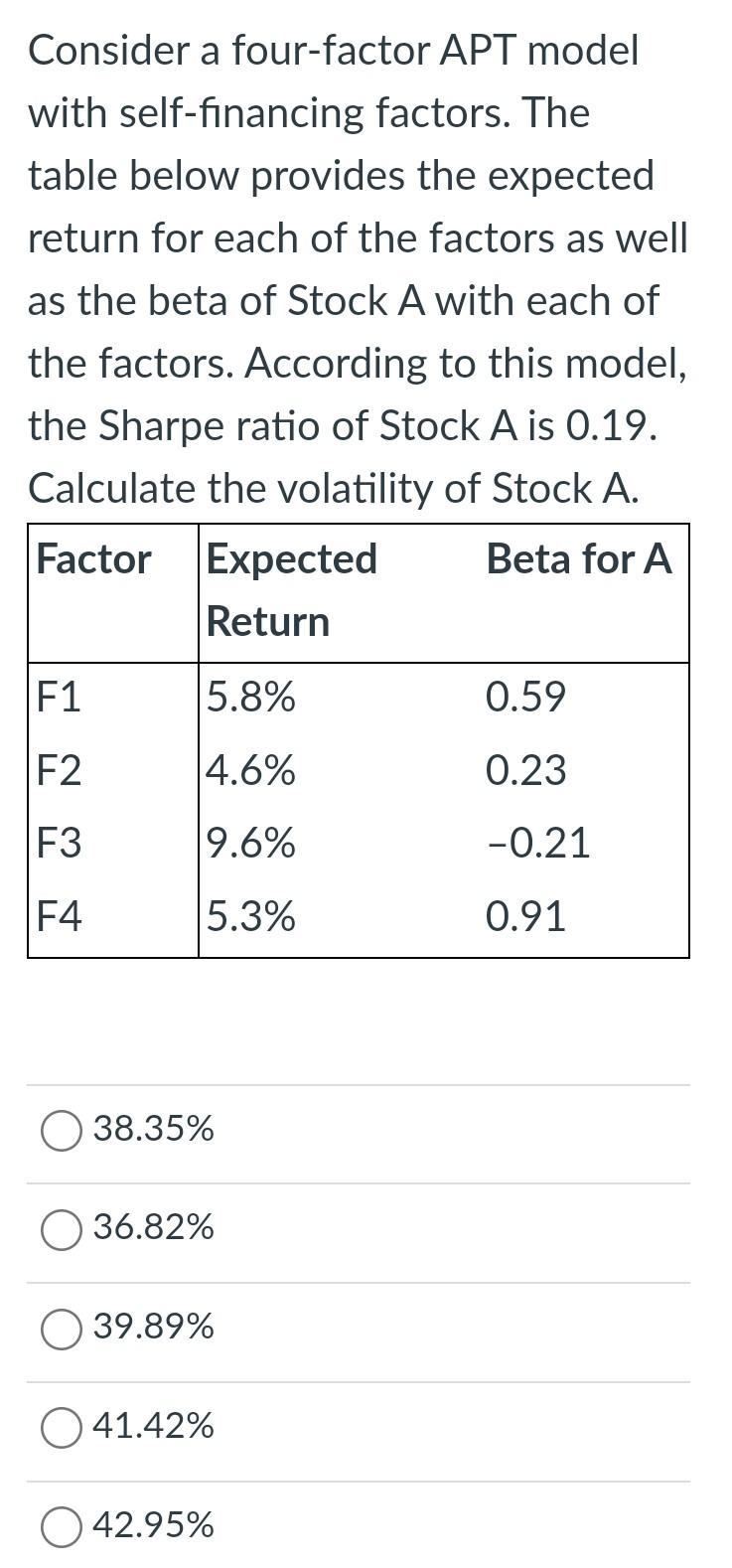Viewport: 732px width, 1568px height.
Task: Select the 42.95% answer option
Action: [62, 1527]
